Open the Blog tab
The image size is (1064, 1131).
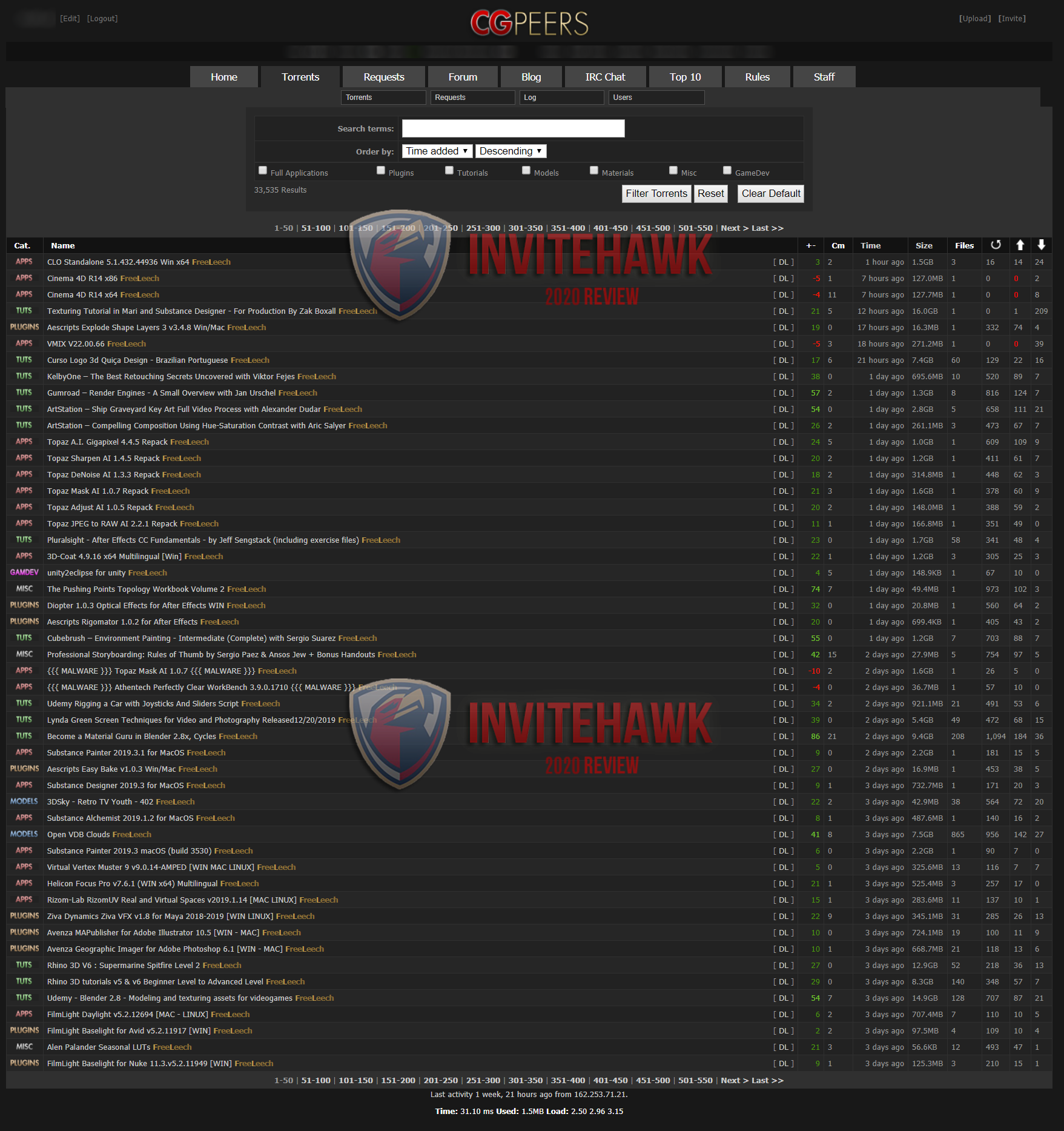click(x=531, y=77)
